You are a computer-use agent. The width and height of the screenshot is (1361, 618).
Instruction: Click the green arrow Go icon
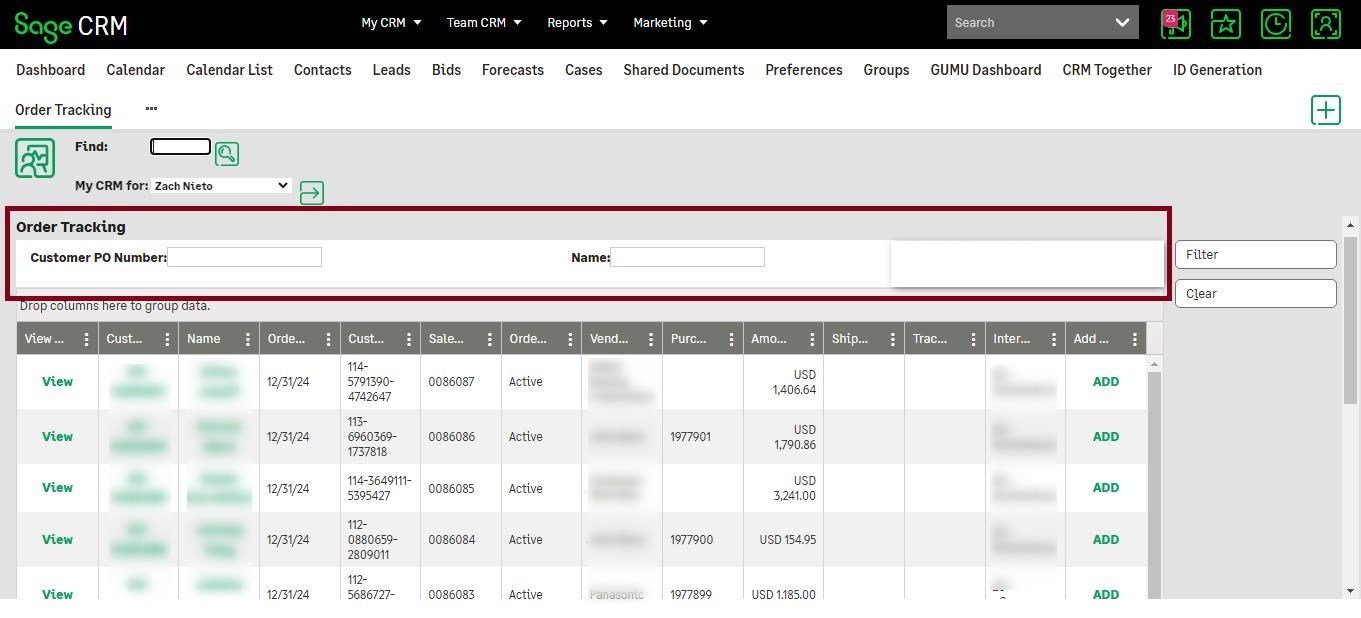312,193
